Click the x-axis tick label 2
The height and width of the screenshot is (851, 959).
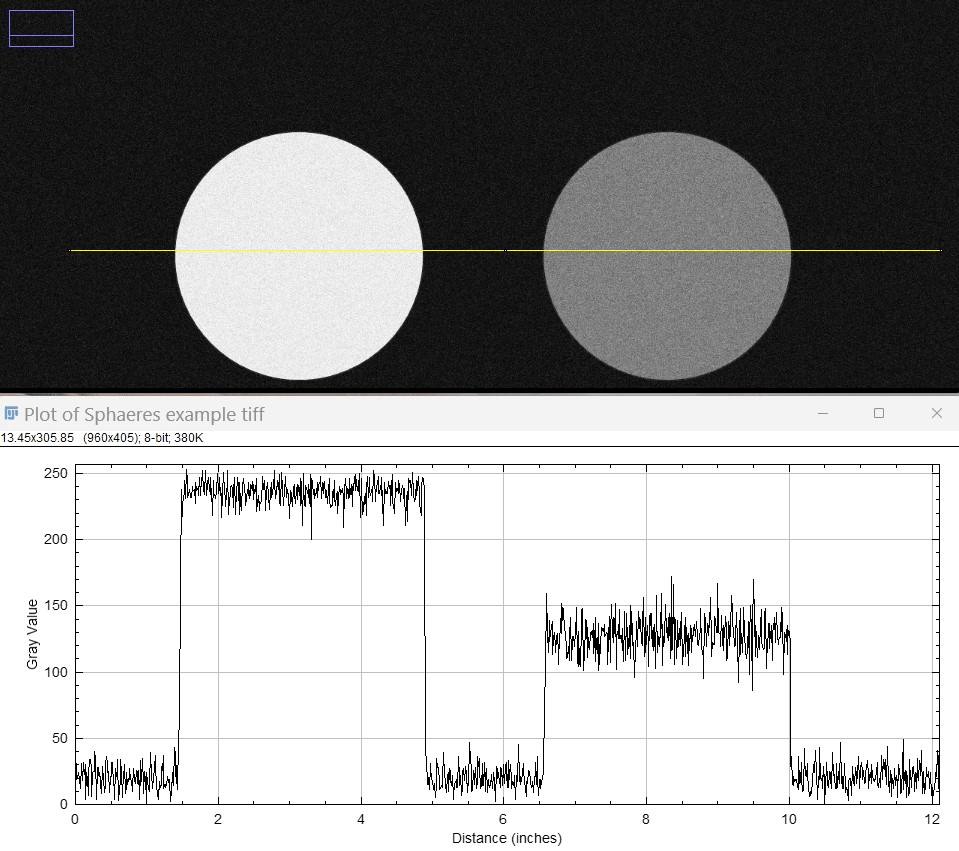pos(218,819)
